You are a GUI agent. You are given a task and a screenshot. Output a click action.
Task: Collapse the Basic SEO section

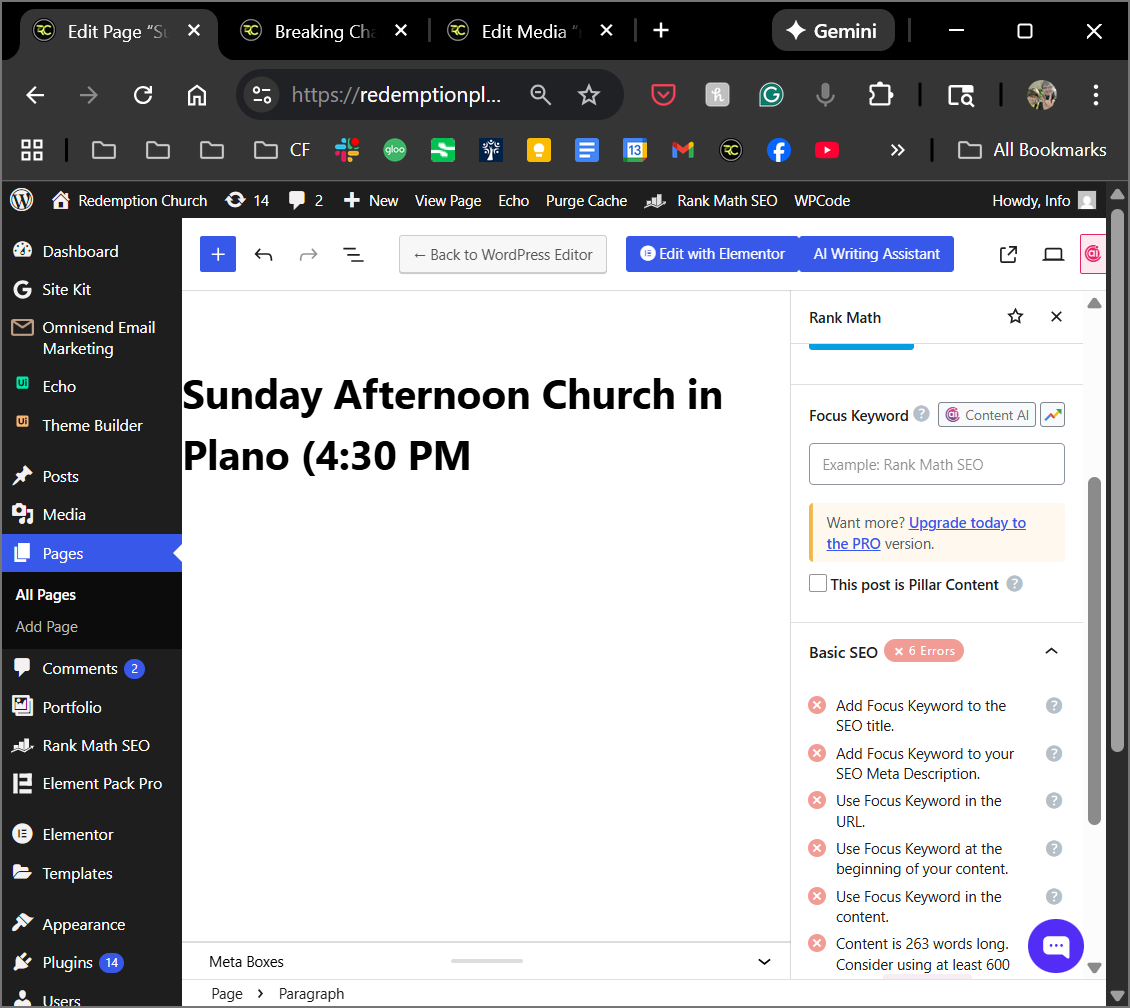[1051, 651]
